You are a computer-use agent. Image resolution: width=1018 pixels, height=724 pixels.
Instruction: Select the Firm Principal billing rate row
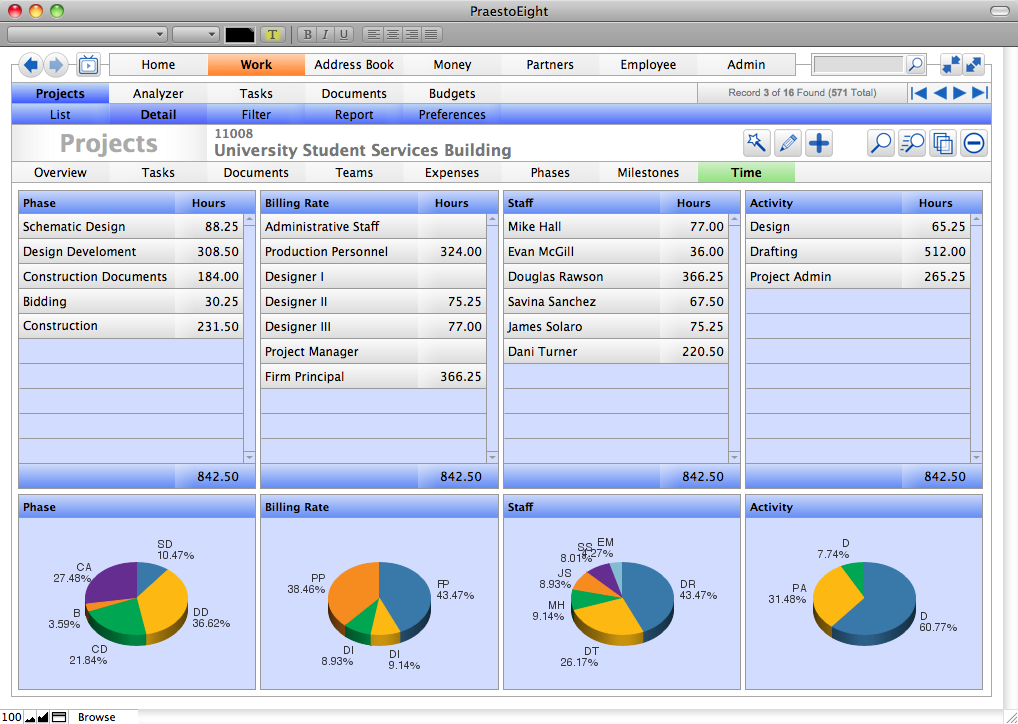373,377
